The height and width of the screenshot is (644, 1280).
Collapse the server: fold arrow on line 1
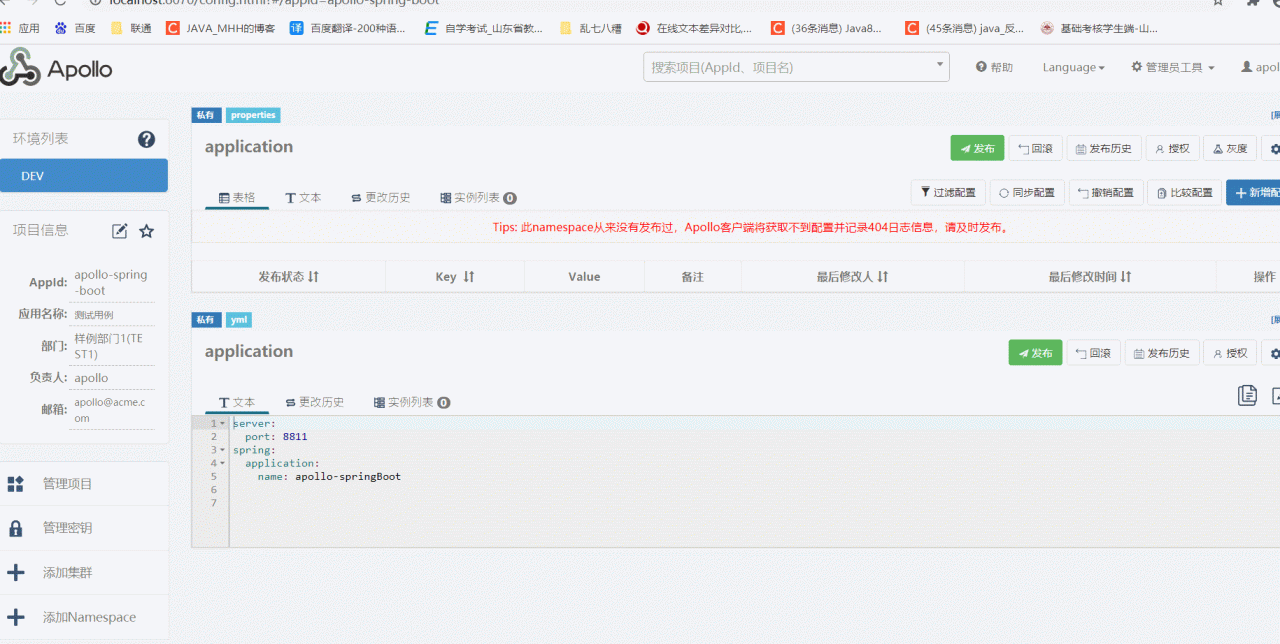click(x=222, y=424)
